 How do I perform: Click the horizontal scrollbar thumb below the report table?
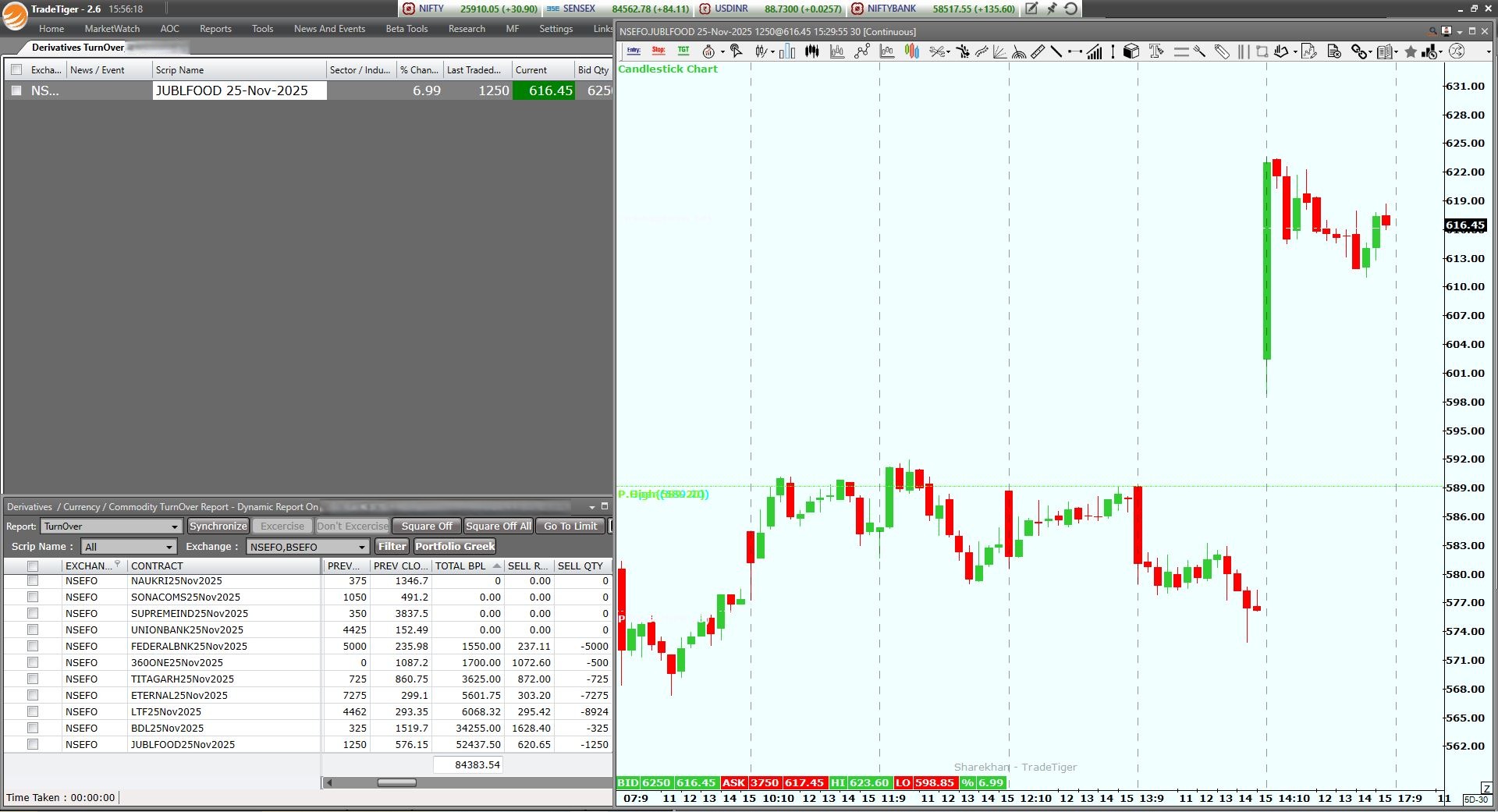(x=396, y=782)
